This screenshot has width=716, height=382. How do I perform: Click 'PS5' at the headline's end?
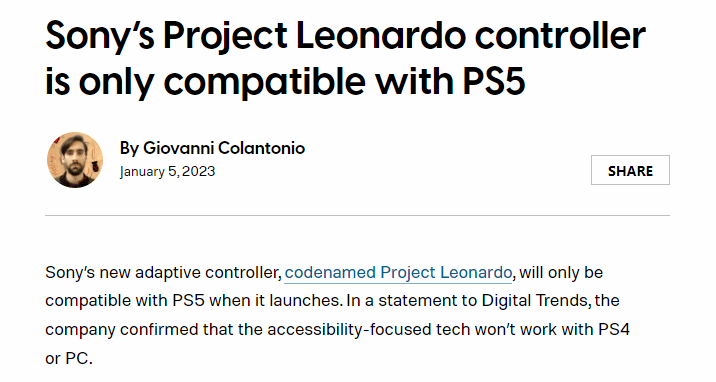click(x=494, y=82)
